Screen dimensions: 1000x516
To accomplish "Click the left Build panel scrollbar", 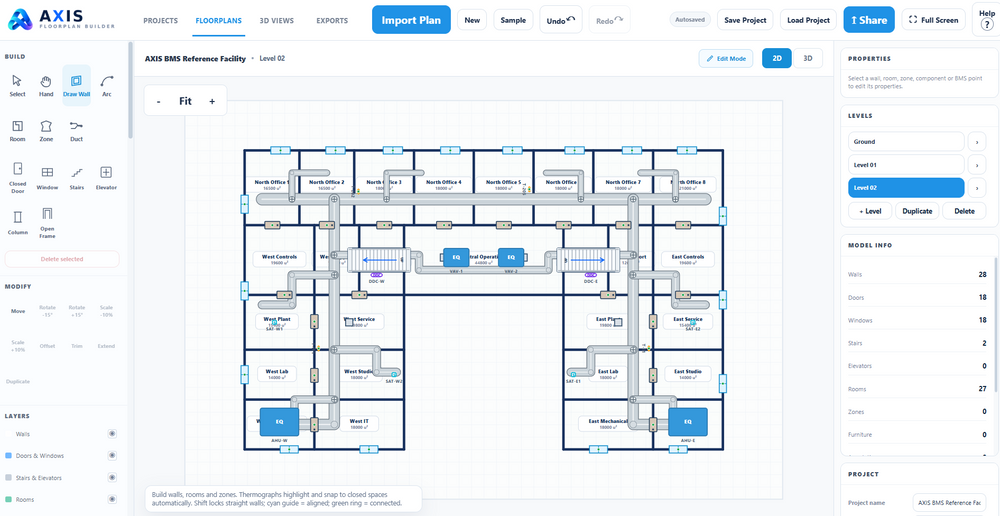I will click(x=131, y=89).
